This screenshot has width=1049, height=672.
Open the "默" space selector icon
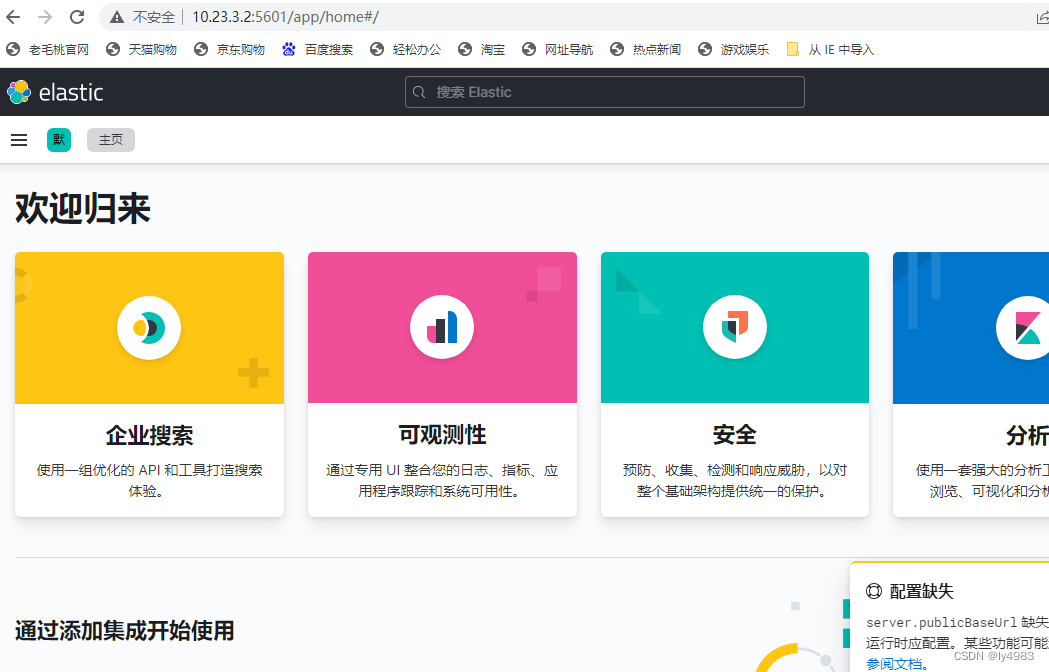pyautogui.click(x=58, y=139)
